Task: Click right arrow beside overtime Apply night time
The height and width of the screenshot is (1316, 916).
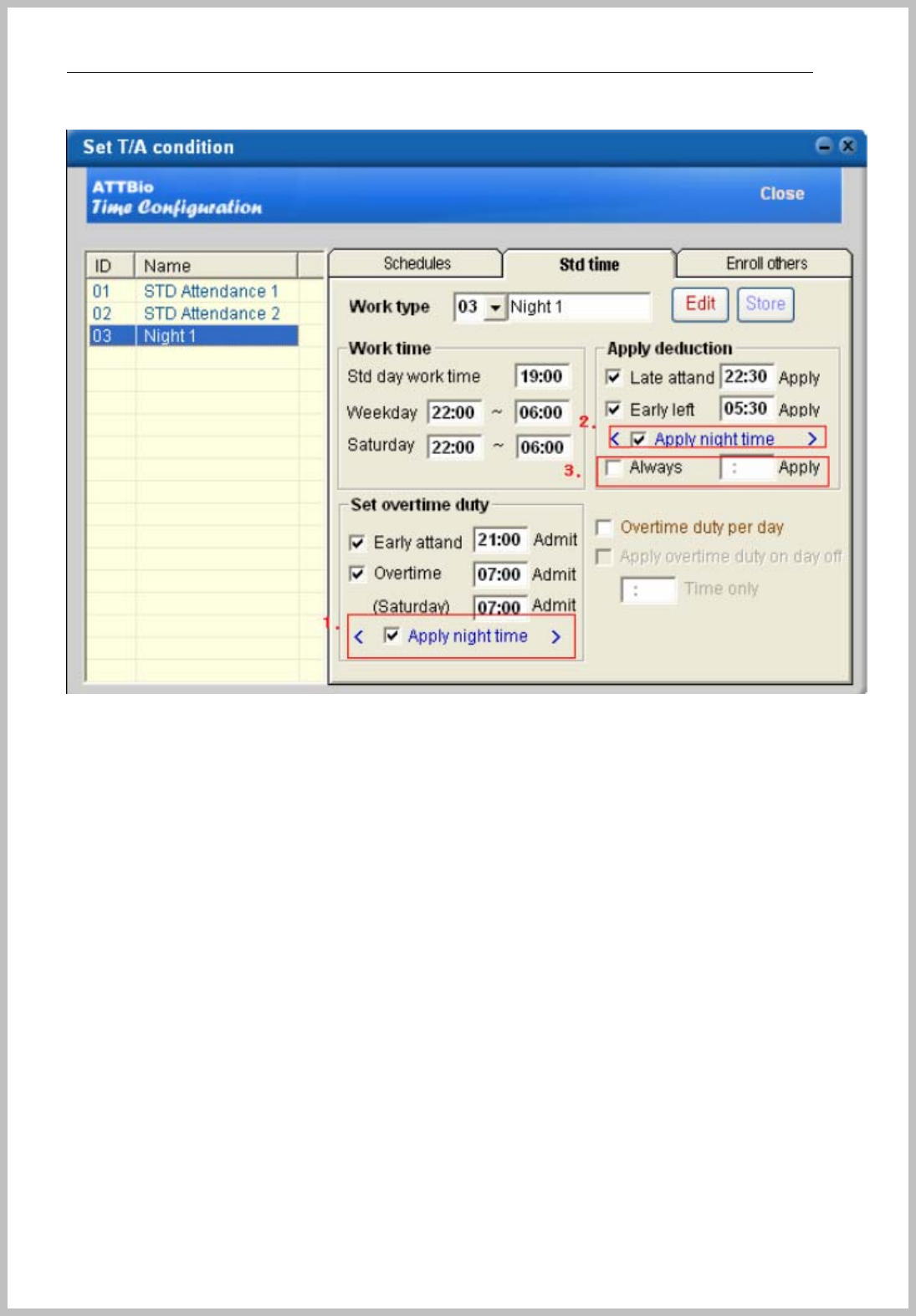Action: click(555, 636)
